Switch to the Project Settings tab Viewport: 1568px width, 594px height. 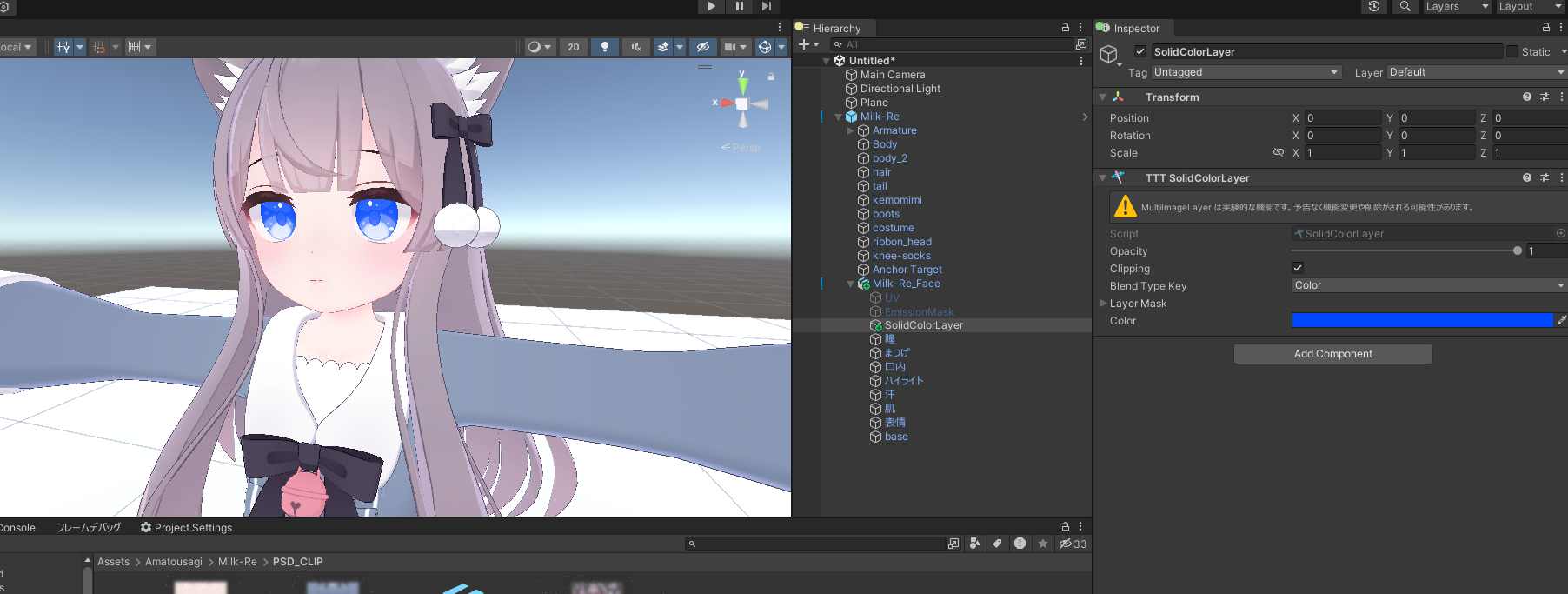[187, 528]
